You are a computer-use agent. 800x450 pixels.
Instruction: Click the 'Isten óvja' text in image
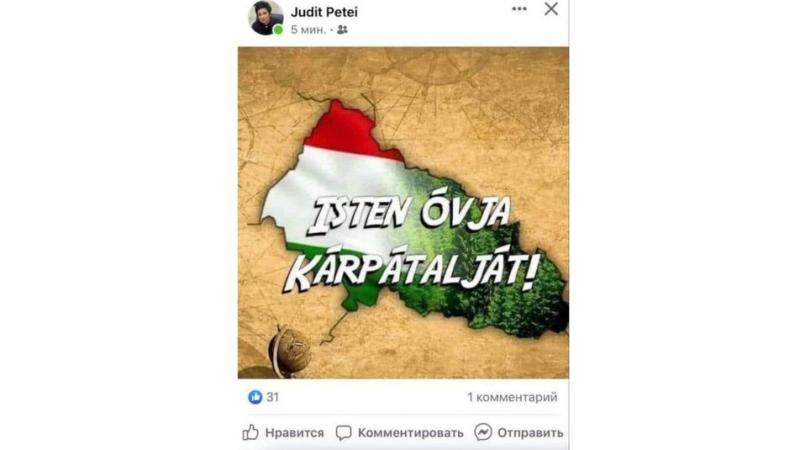[411, 214]
